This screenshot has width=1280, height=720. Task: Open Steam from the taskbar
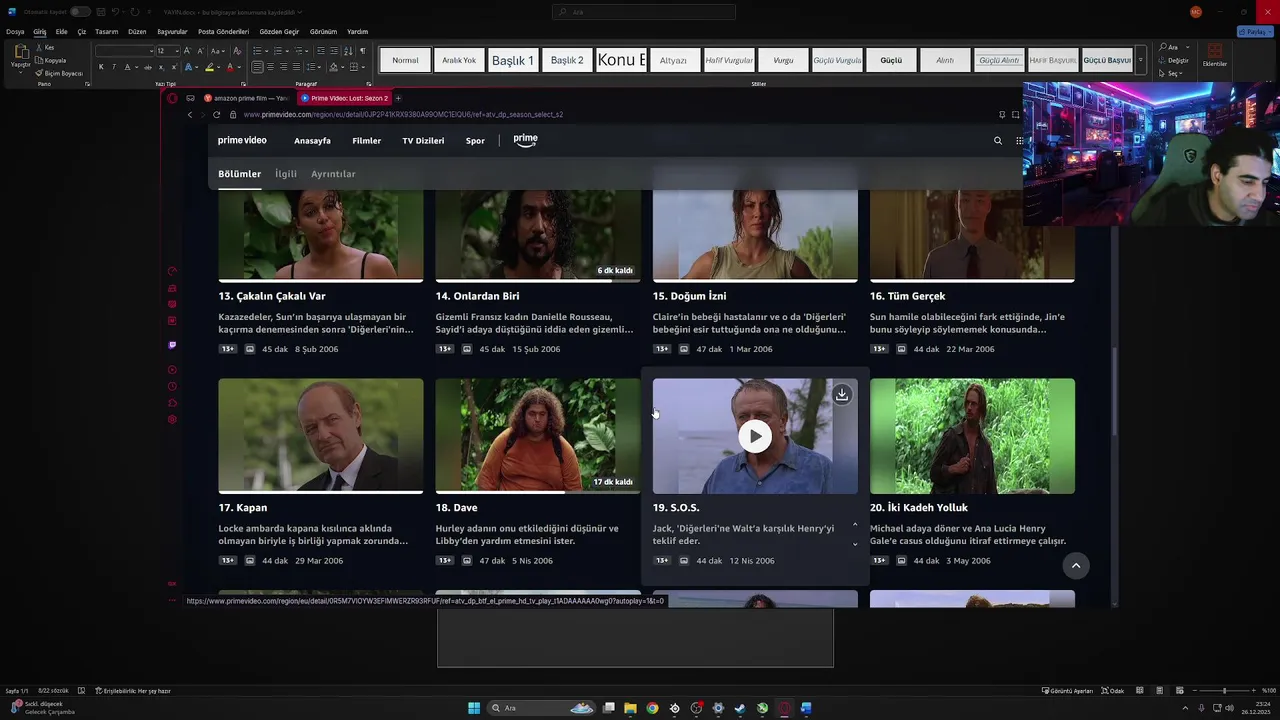740,708
